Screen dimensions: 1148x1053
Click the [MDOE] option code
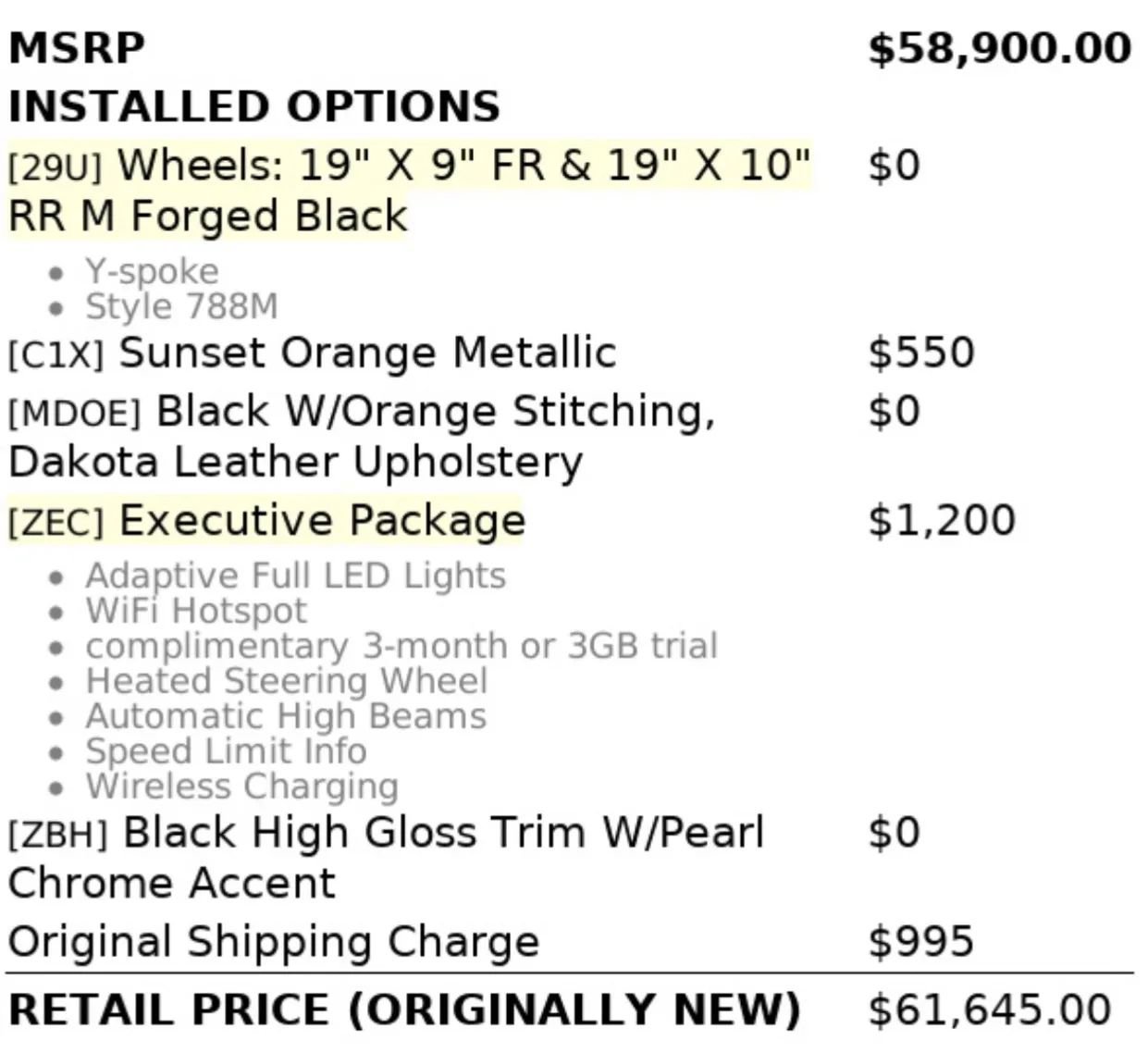(74, 414)
